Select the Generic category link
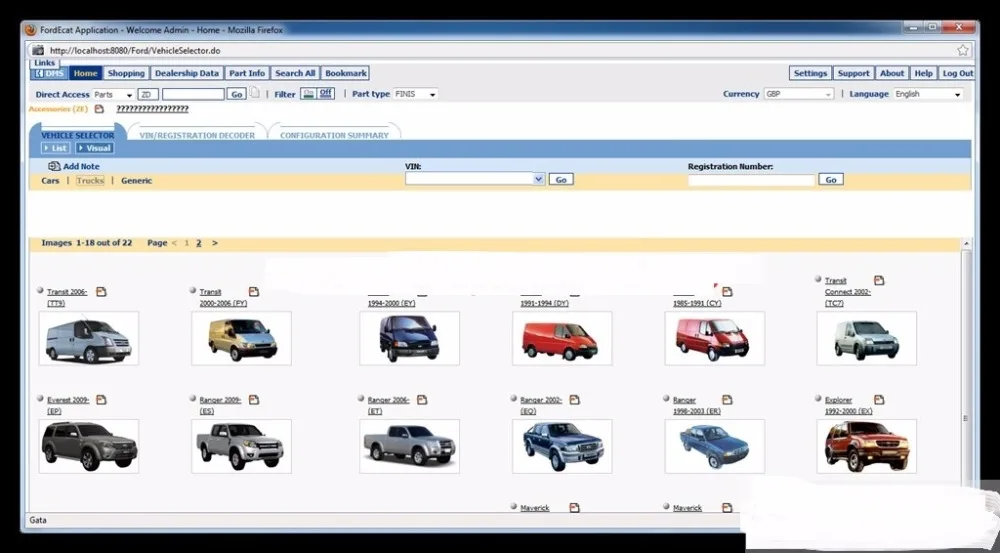The width and height of the screenshot is (1000, 553). point(136,181)
